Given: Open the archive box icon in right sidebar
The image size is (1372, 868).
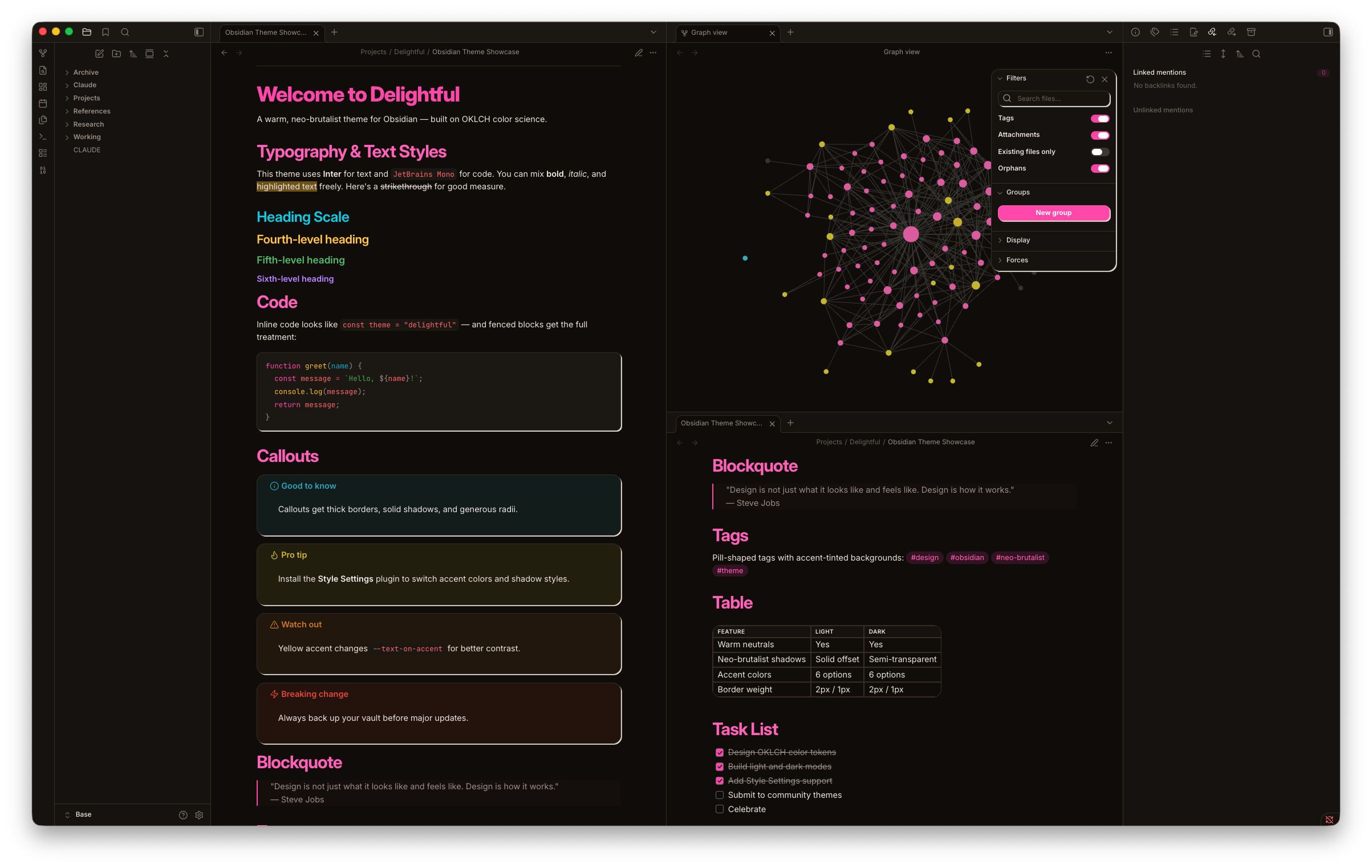Looking at the screenshot, I should point(1251,32).
